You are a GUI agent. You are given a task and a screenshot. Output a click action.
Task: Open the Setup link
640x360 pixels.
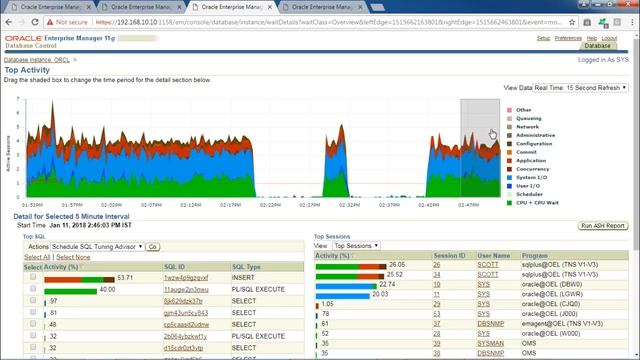coord(543,38)
